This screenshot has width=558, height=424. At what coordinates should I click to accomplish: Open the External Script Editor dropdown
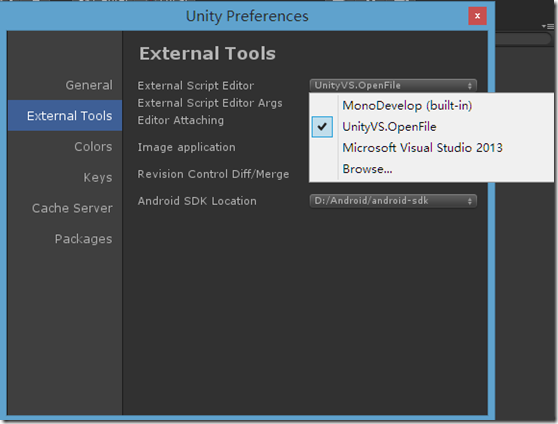point(393,85)
